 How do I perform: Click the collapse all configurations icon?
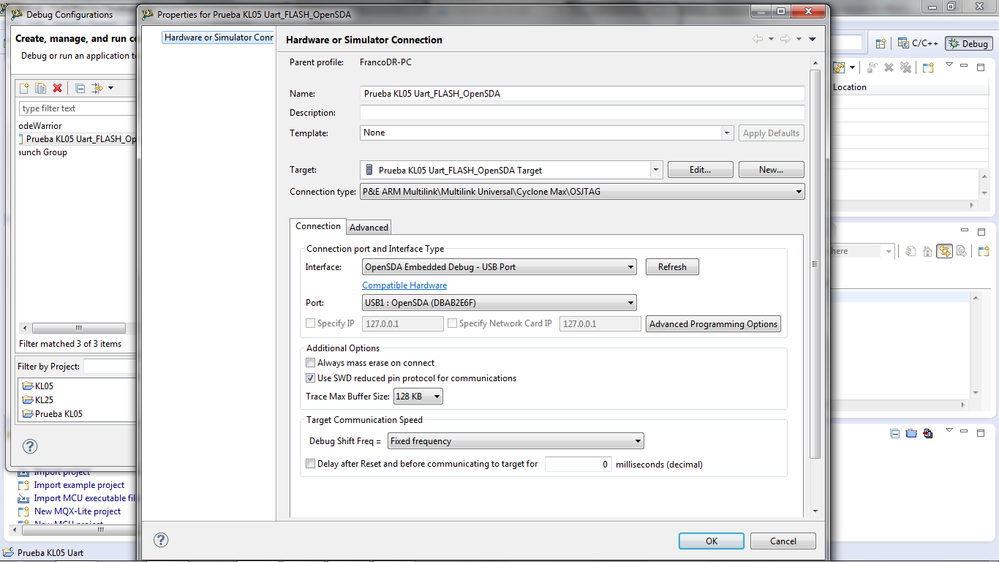pyautogui.click(x=80, y=88)
